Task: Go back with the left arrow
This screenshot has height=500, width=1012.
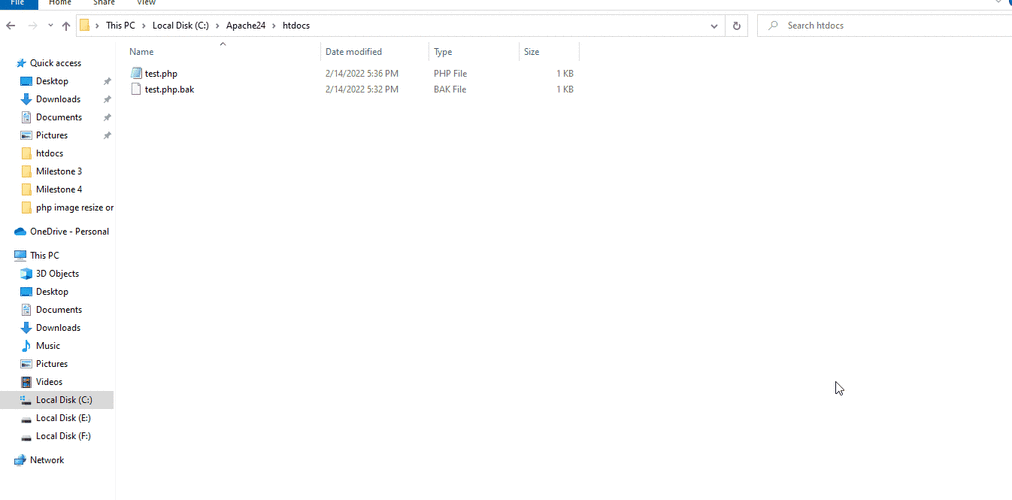Action: (x=10, y=26)
